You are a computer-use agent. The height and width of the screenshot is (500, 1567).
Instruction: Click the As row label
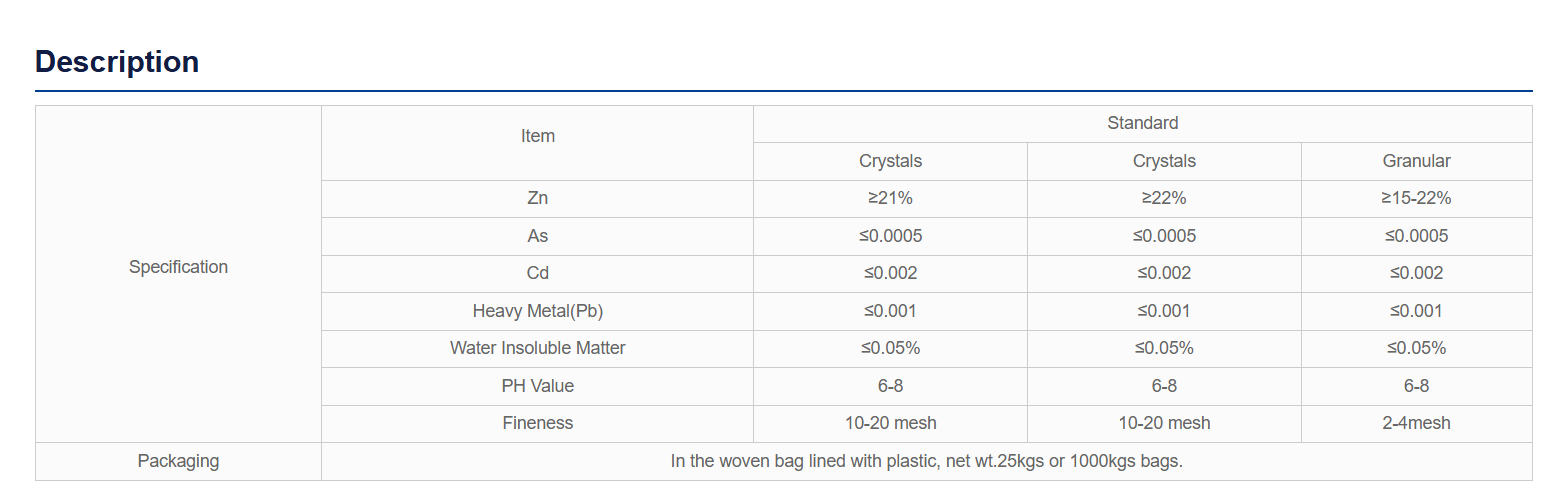tap(538, 236)
